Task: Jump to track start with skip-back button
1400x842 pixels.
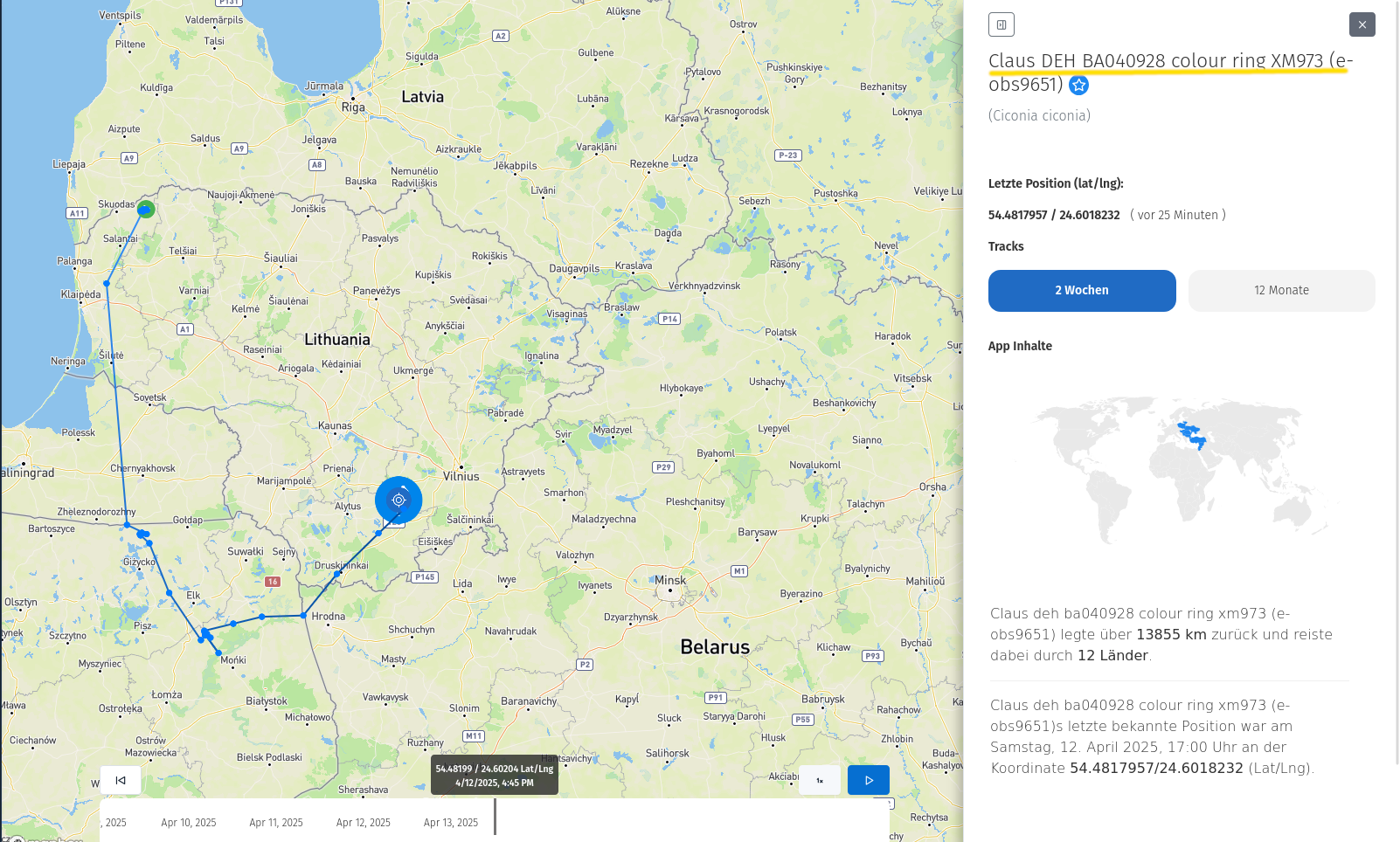Action: pos(121,780)
